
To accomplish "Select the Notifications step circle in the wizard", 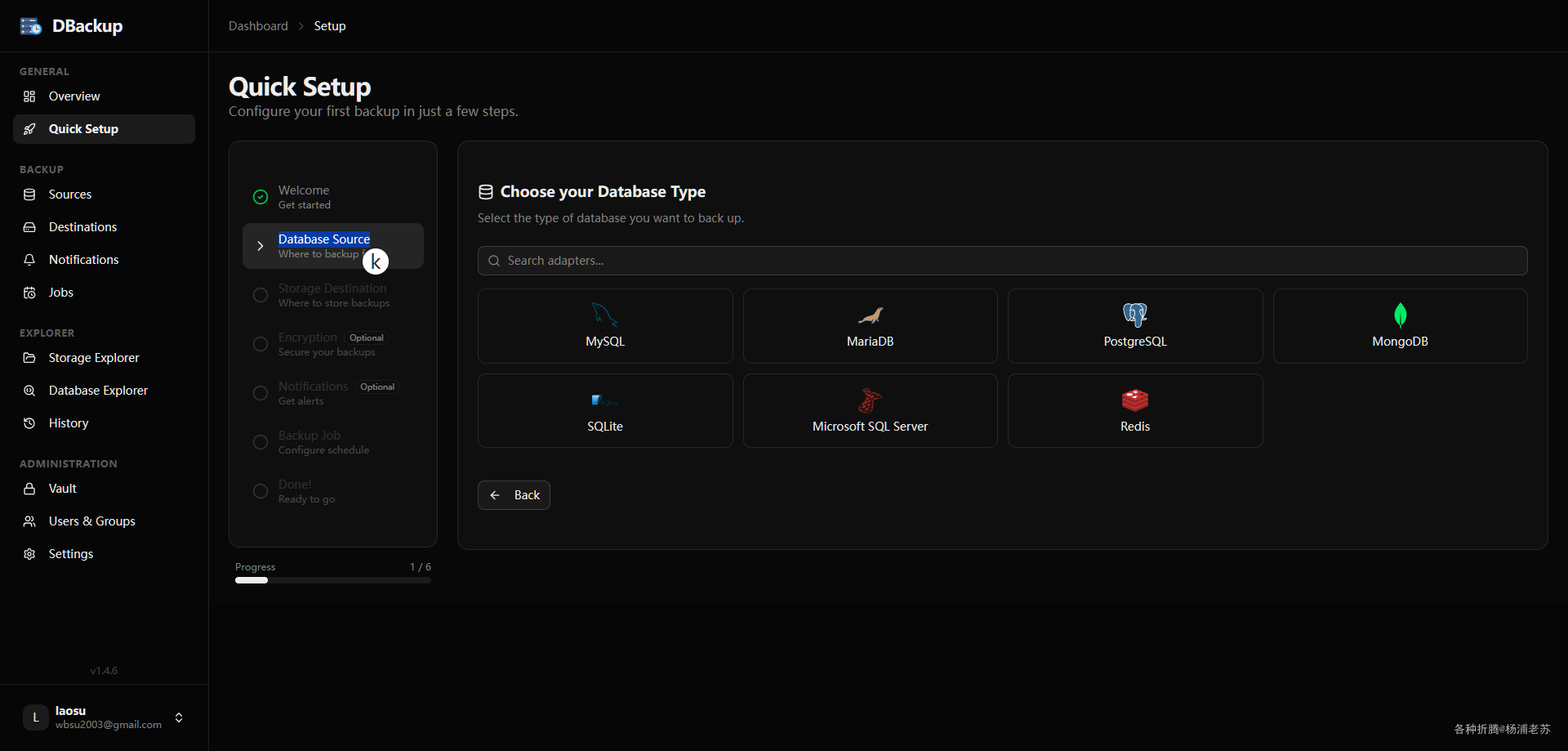I will click(261, 393).
